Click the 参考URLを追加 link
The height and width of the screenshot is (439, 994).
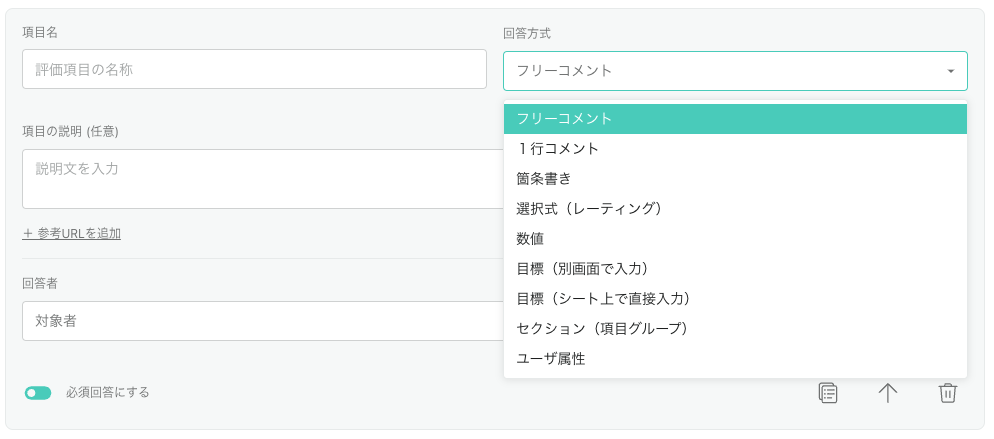tap(79, 234)
